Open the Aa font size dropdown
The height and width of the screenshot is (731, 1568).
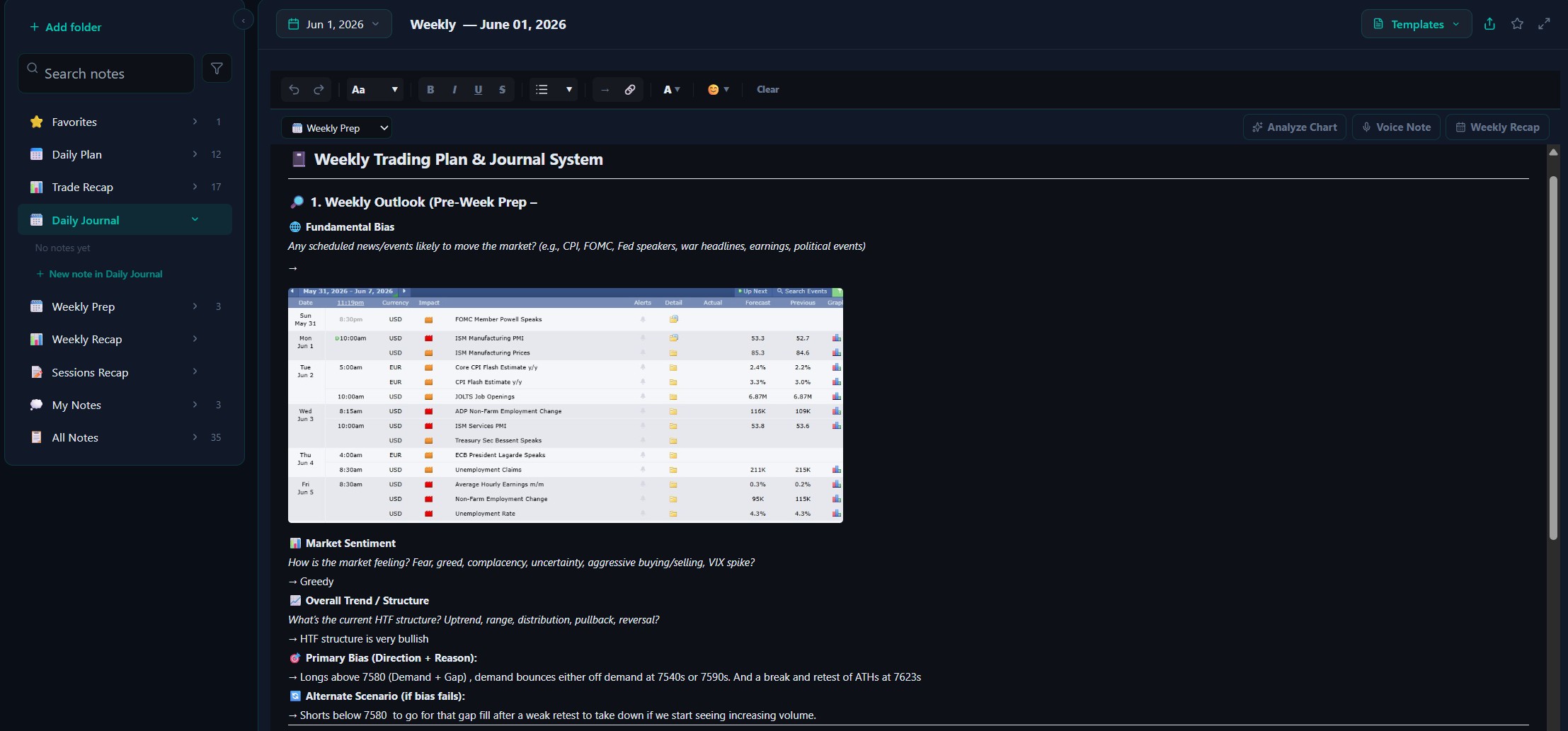click(x=375, y=90)
